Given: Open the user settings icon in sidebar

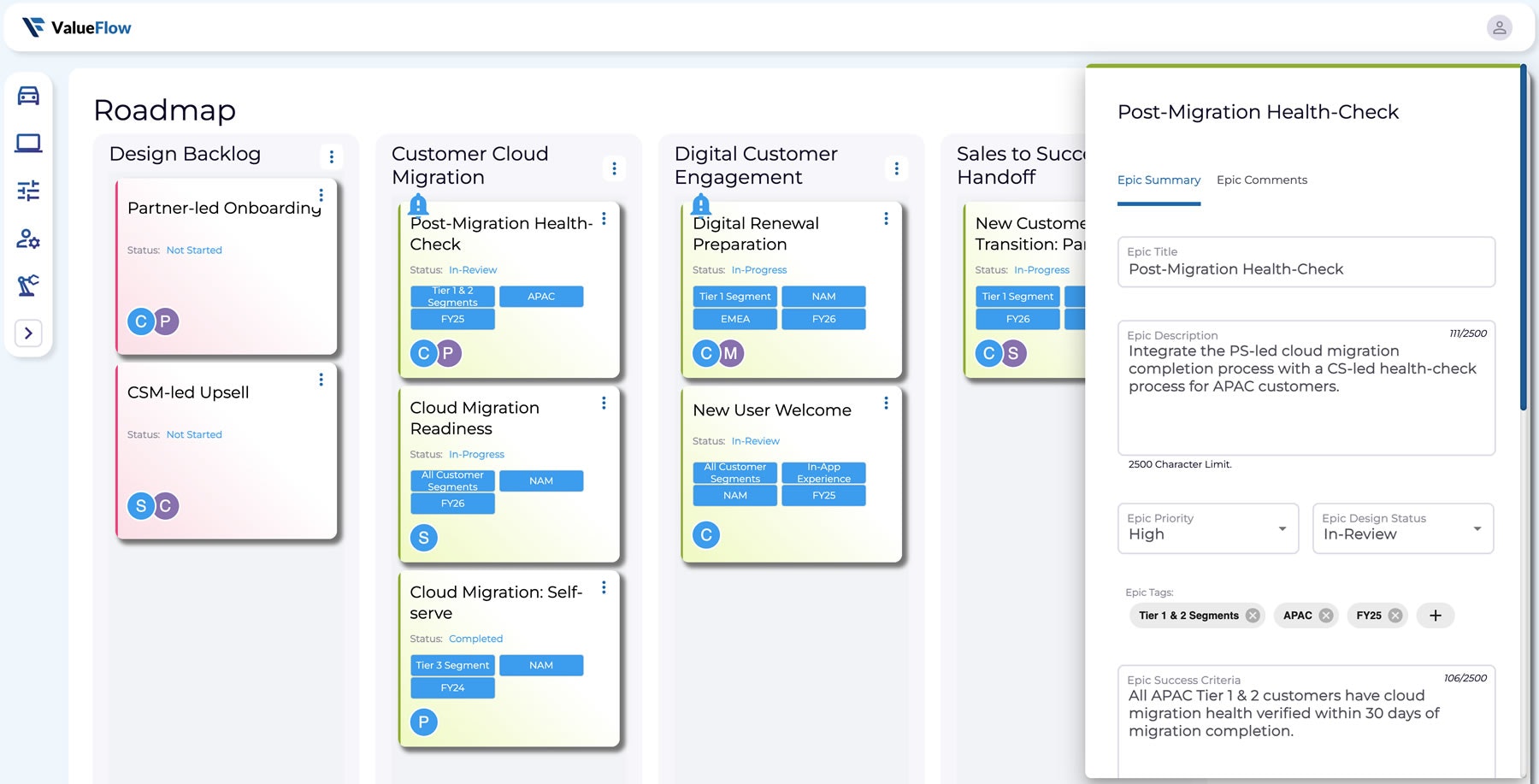Looking at the screenshot, I should [x=28, y=239].
